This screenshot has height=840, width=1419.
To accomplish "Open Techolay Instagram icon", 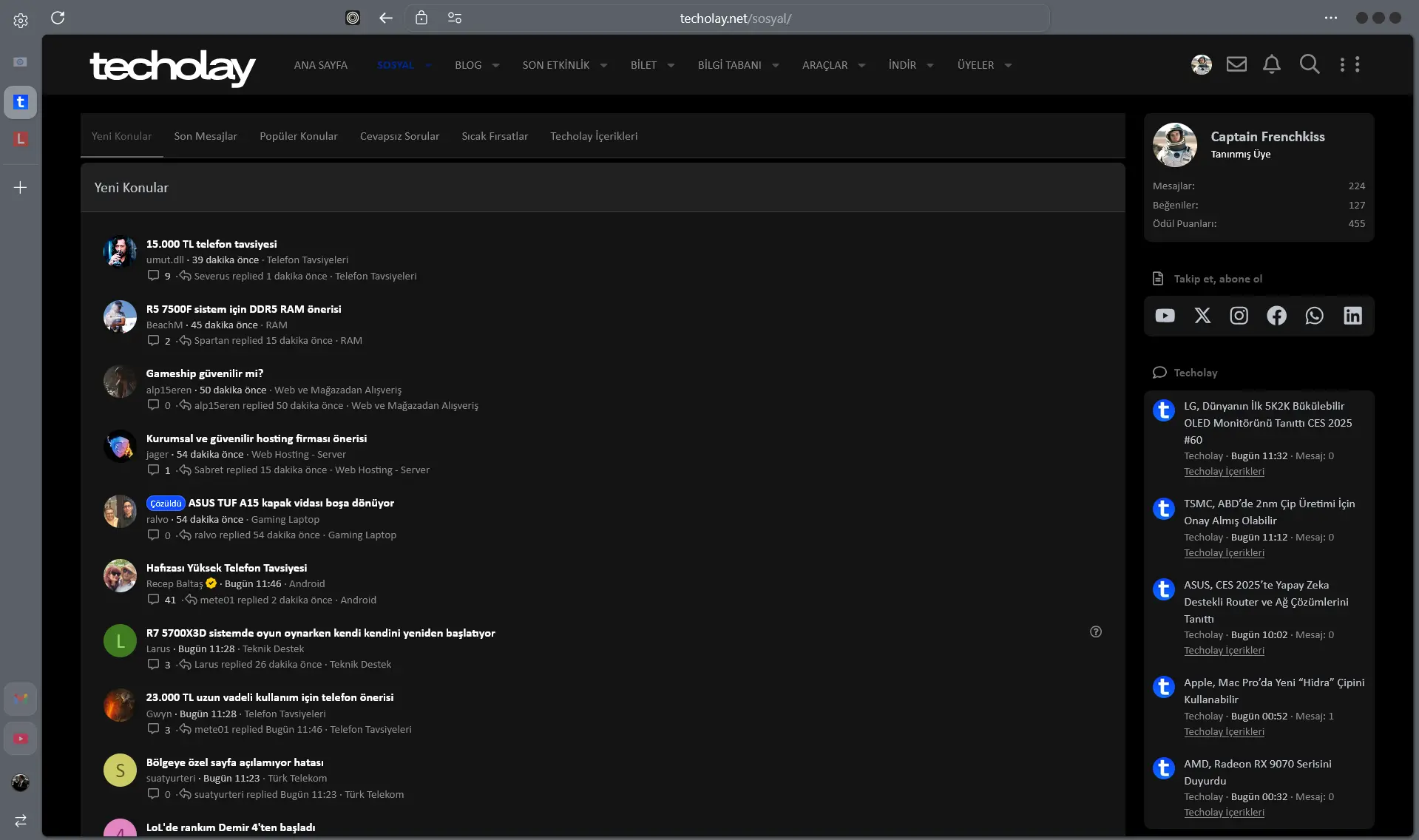I will (1239, 316).
